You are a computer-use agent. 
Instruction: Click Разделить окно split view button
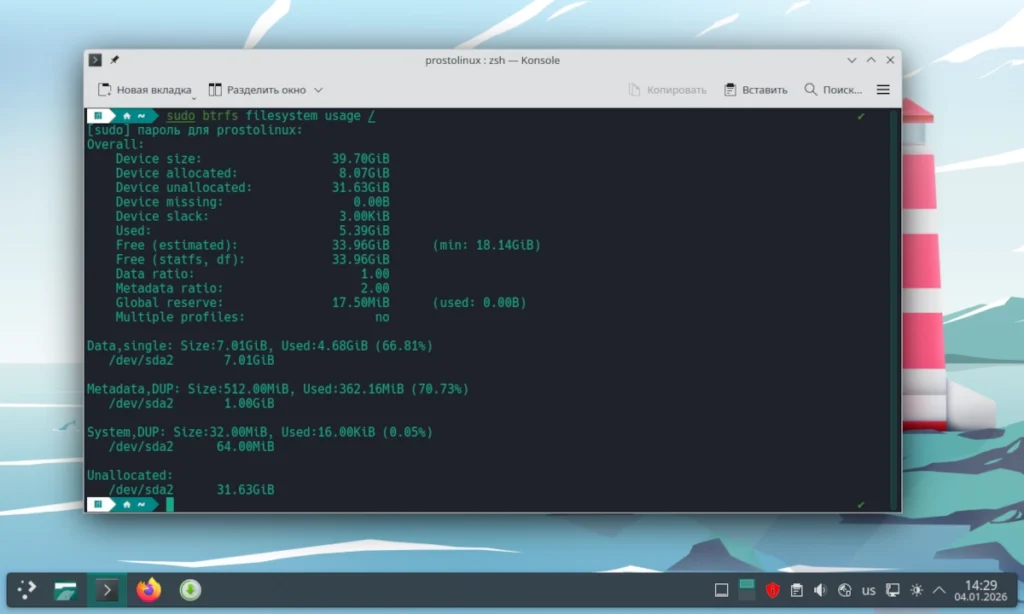(257, 90)
